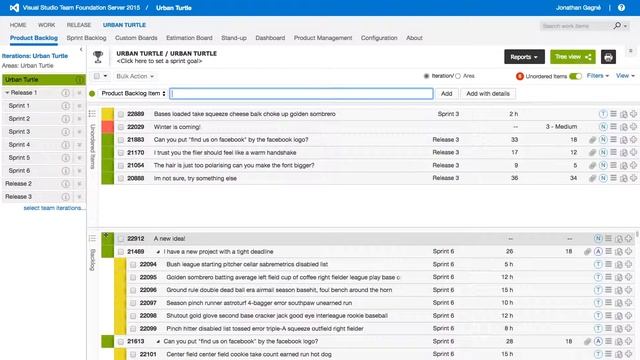Open the Filters dropdown
This screenshot has width=640, height=360.
coord(598,76)
